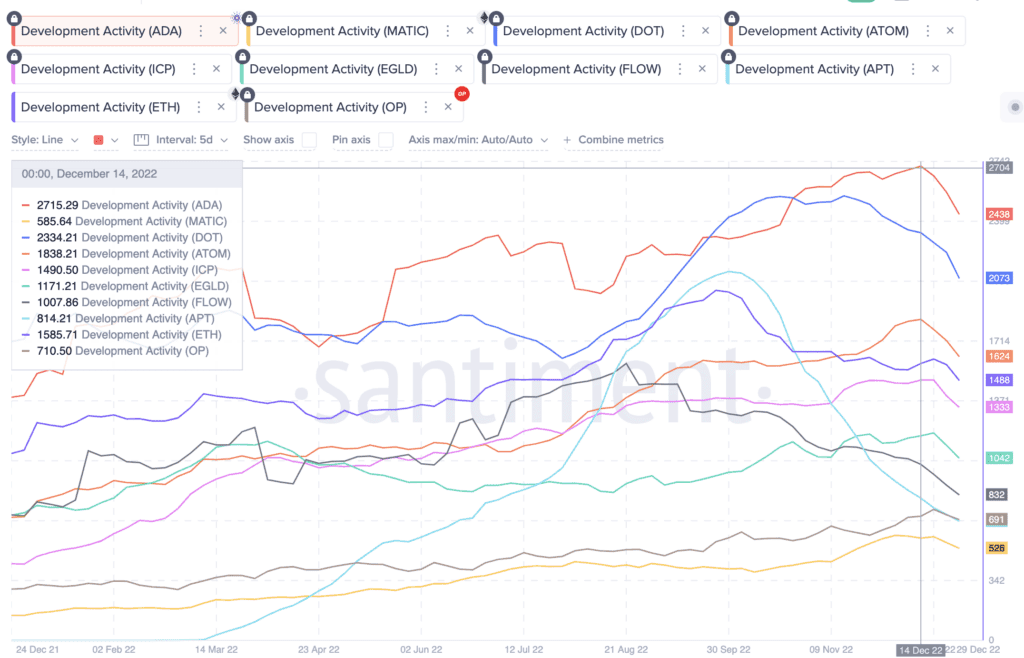Image resolution: width=1024 pixels, height=658 pixels.
Task: Click the OP asset badge on the OP metric
Action: pyautogui.click(x=461, y=93)
